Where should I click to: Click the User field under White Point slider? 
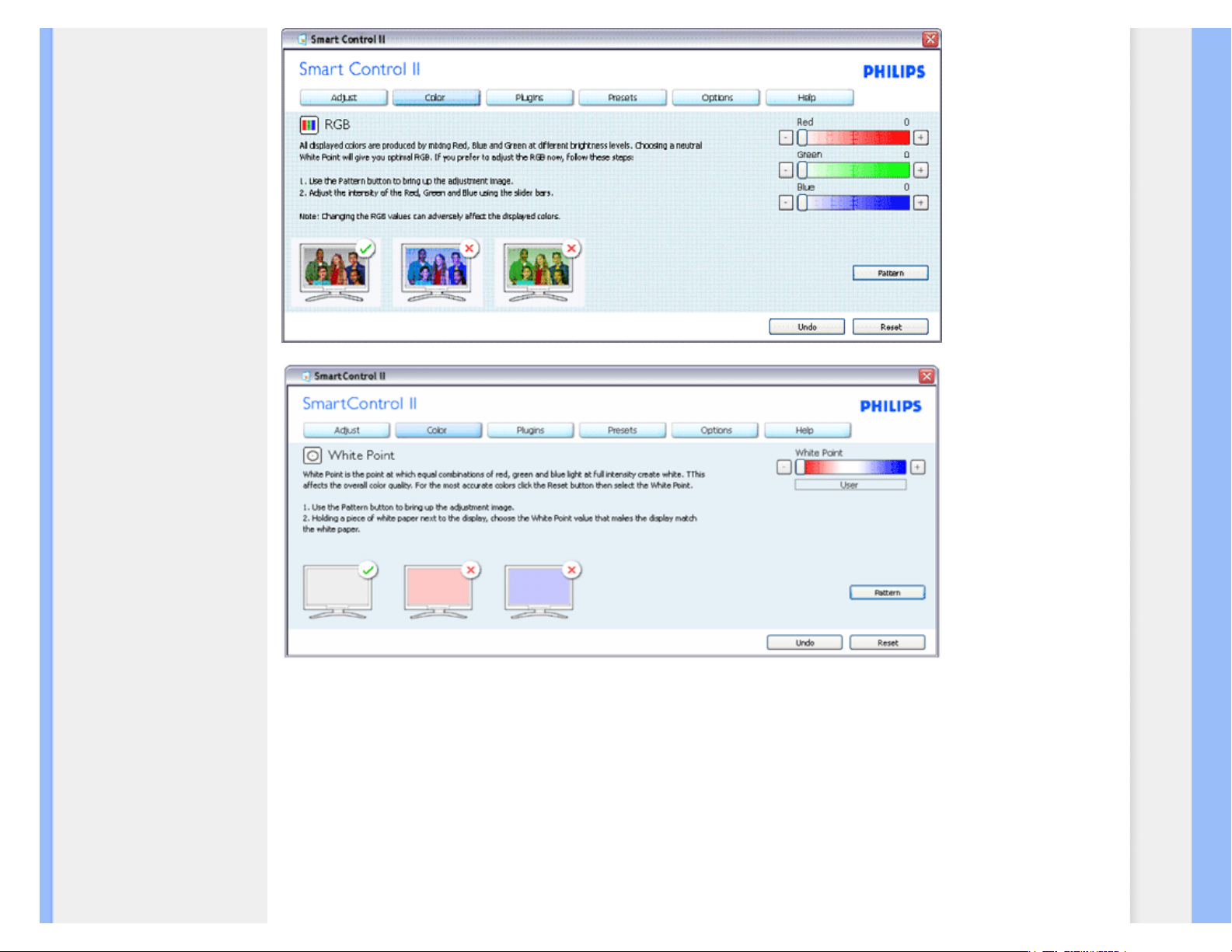click(x=850, y=485)
